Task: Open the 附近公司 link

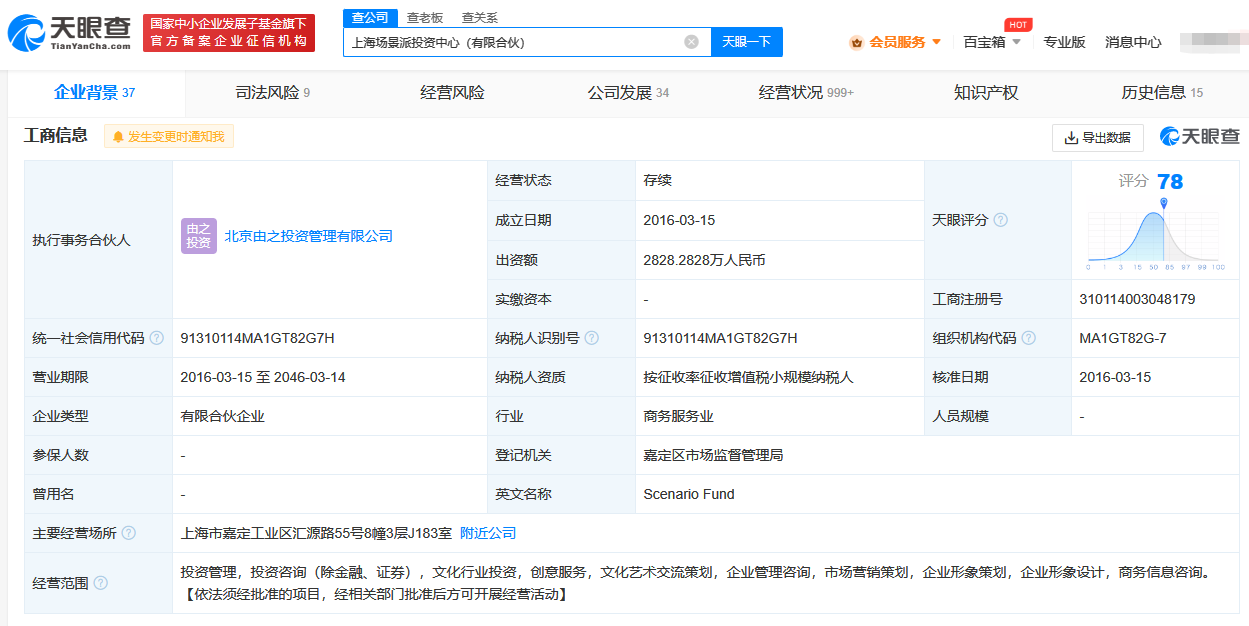Action: click(488, 533)
